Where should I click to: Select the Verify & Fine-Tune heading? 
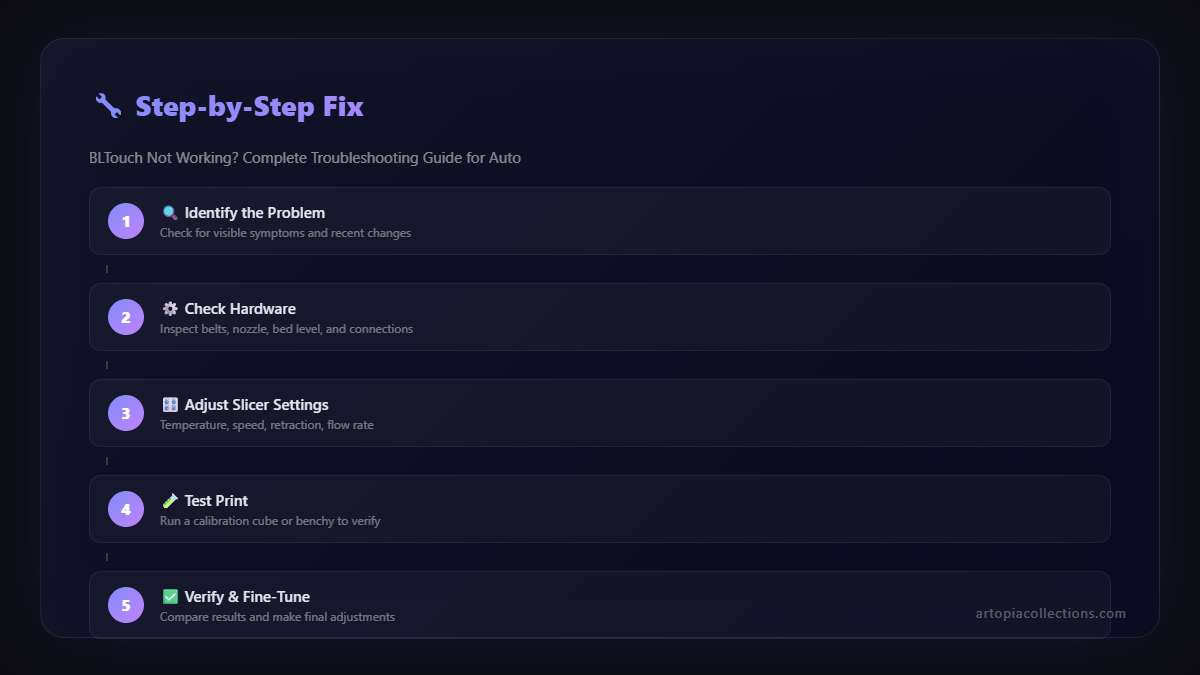coord(247,597)
